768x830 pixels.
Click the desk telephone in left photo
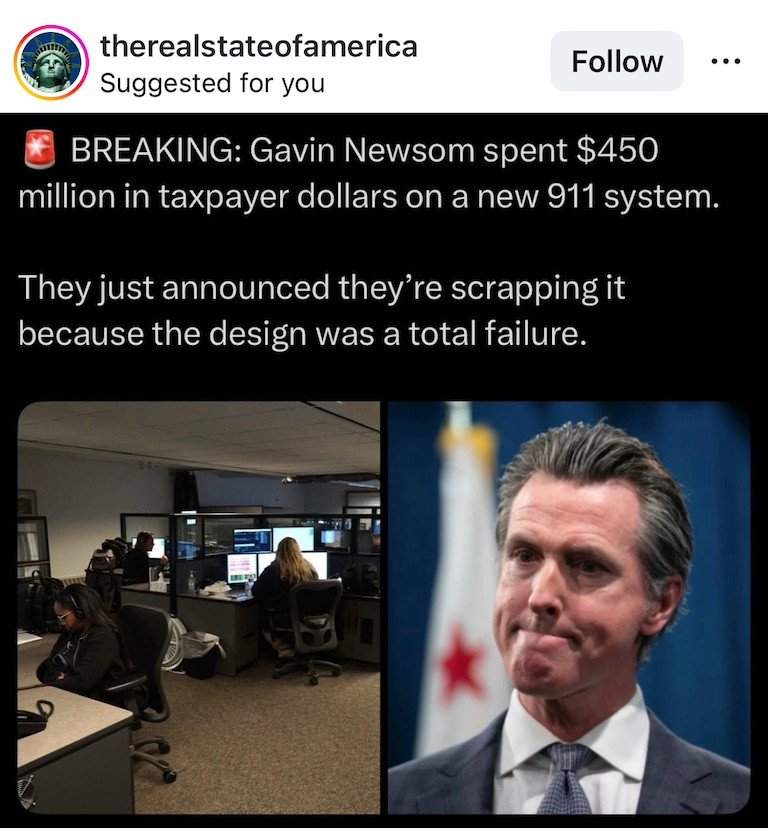[x=33, y=718]
